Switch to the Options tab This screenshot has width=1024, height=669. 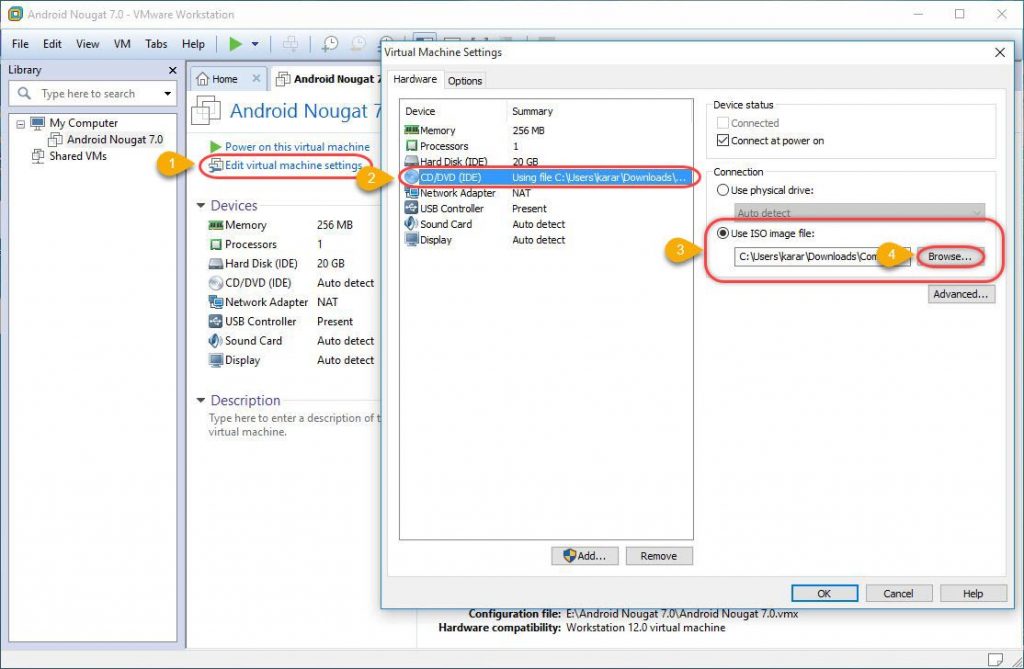pyautogui.click(x=466, y=79)
